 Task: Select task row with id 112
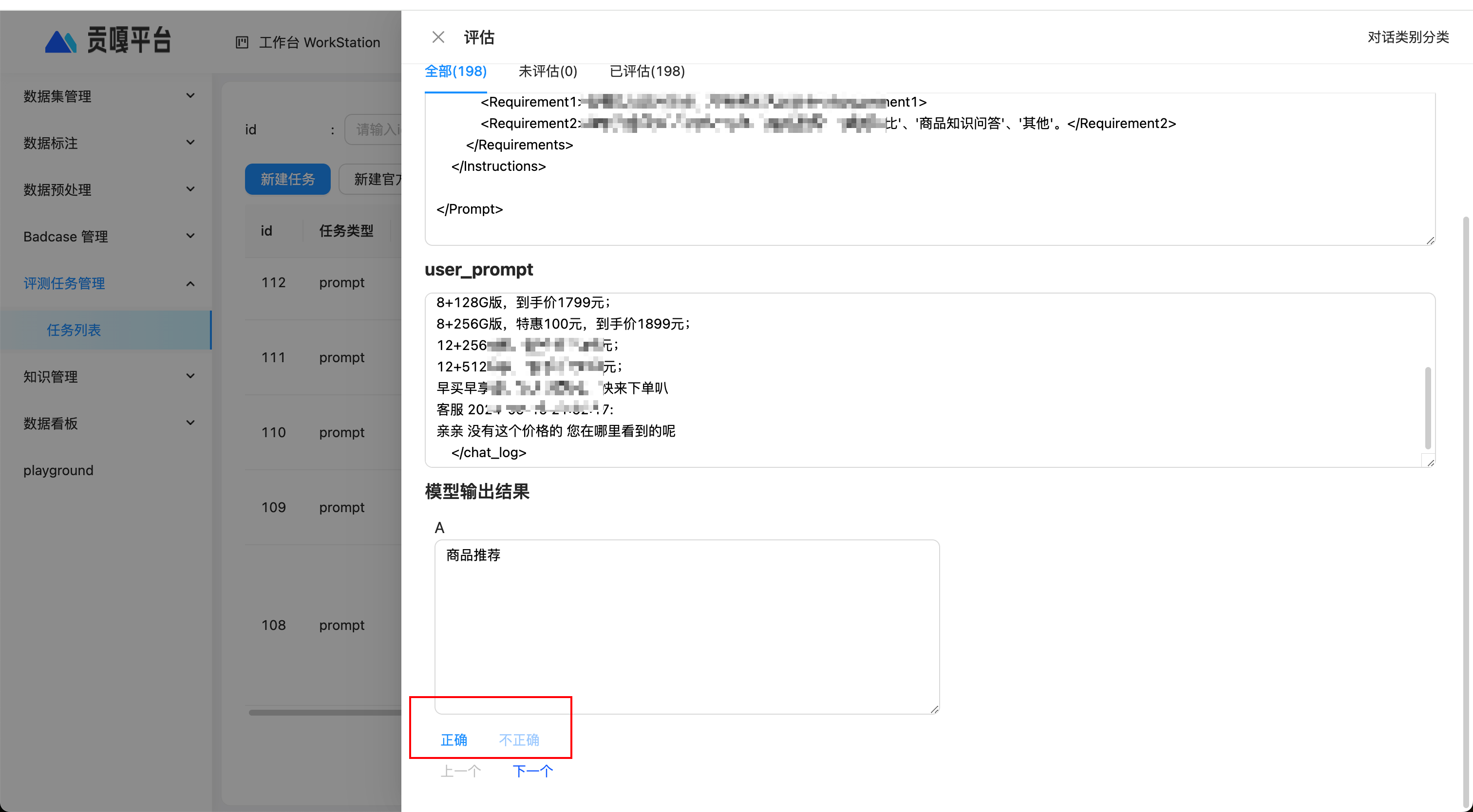click(x=323, y=282)
